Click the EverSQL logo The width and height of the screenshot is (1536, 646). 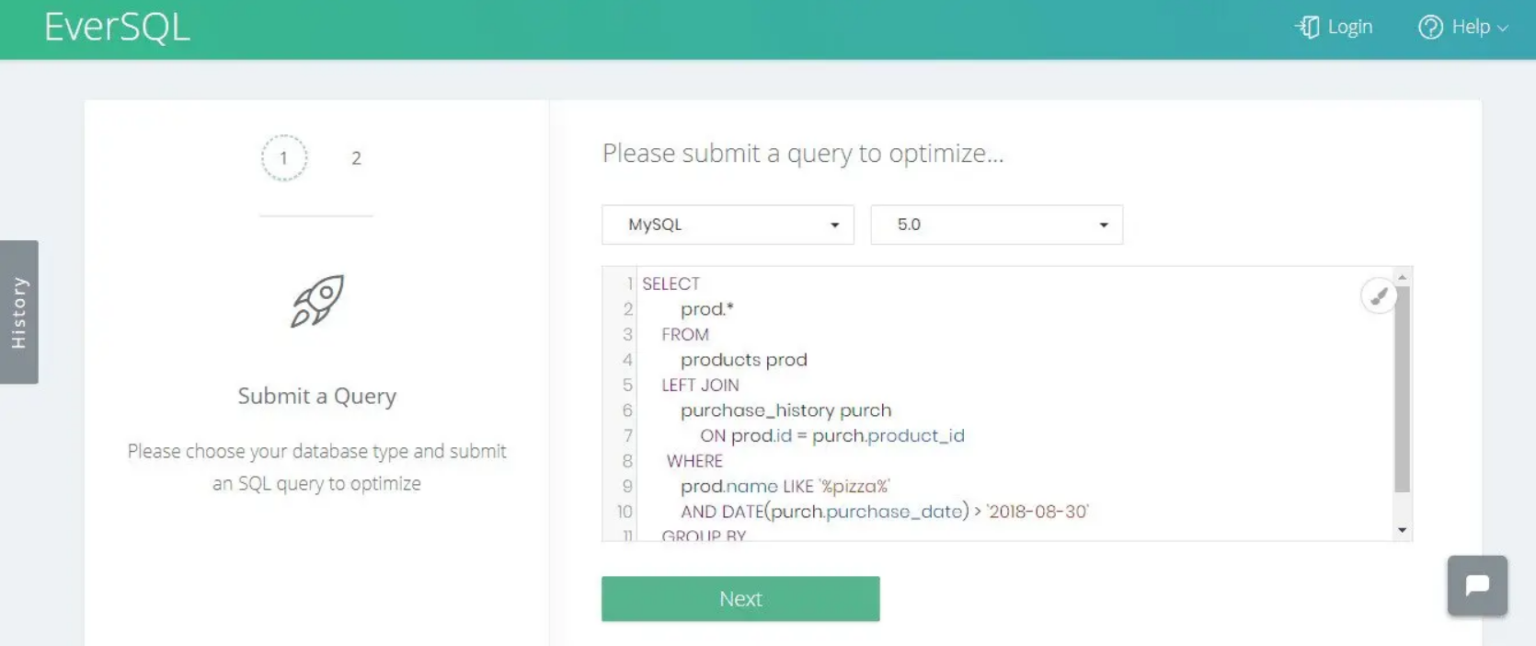point(117,28)
